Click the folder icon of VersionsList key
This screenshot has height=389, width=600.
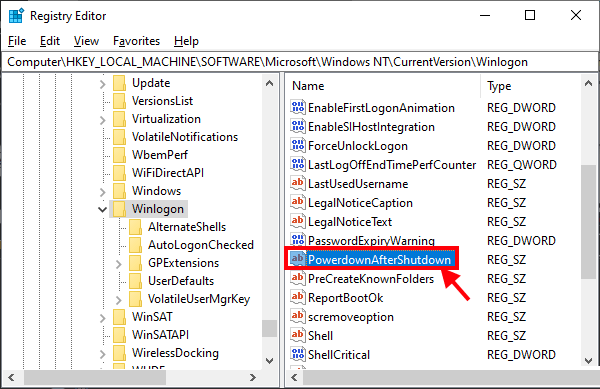tap(119, 101)
